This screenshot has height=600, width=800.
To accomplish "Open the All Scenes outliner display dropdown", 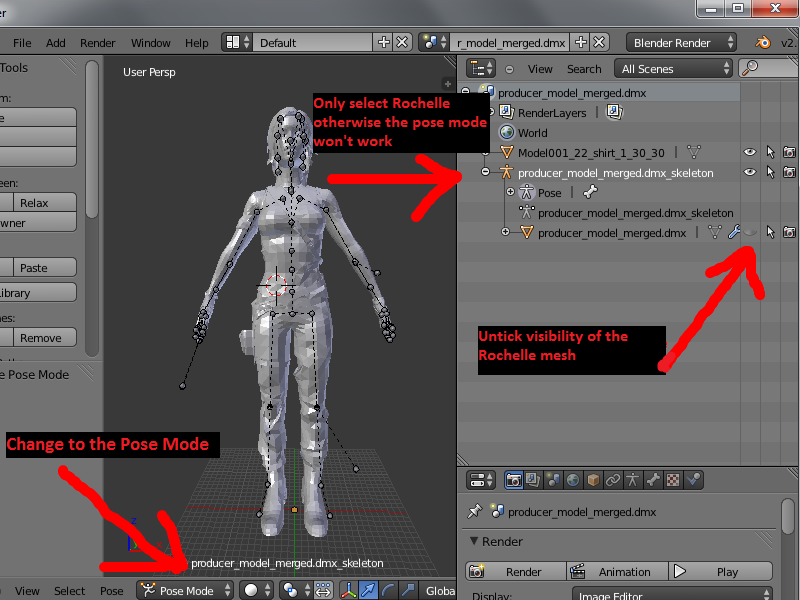I will coord(673,69).
